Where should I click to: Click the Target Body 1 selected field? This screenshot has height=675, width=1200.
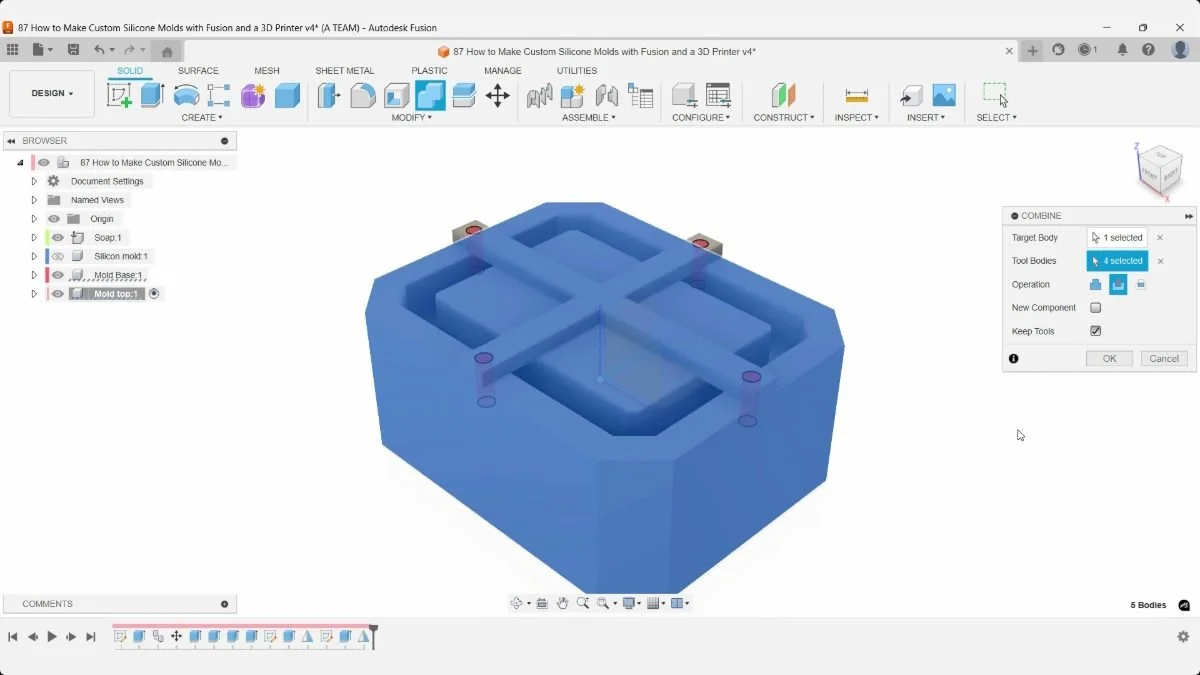[1117, 238]
